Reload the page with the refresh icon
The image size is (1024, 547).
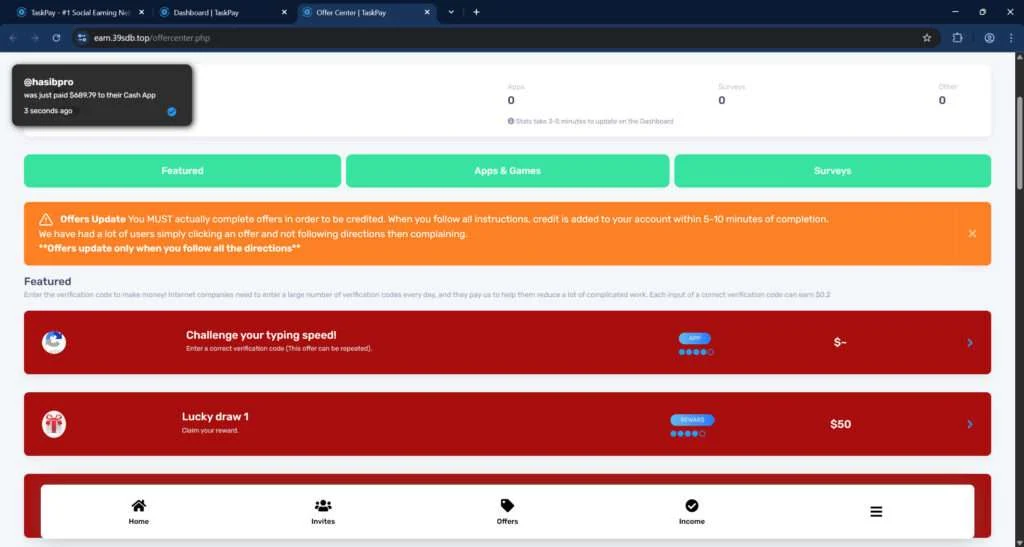click(56, 38)
